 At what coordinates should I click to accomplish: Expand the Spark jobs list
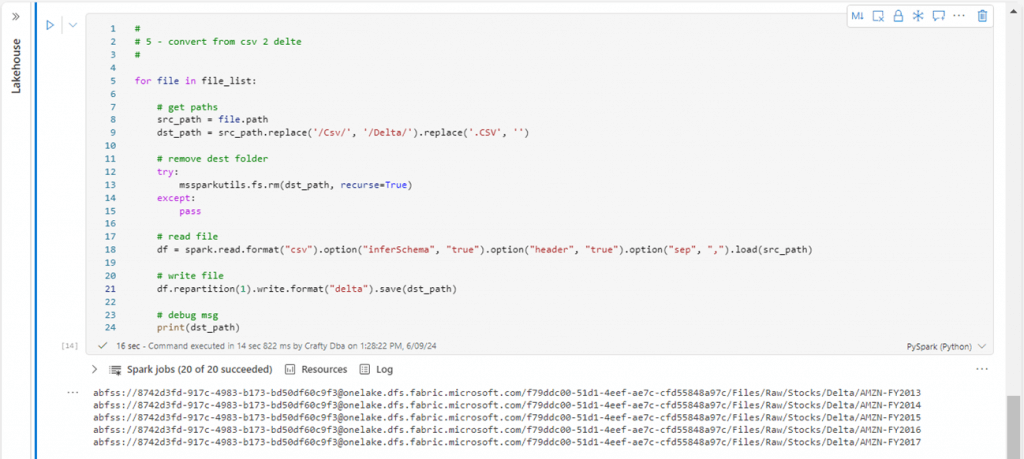94,370
